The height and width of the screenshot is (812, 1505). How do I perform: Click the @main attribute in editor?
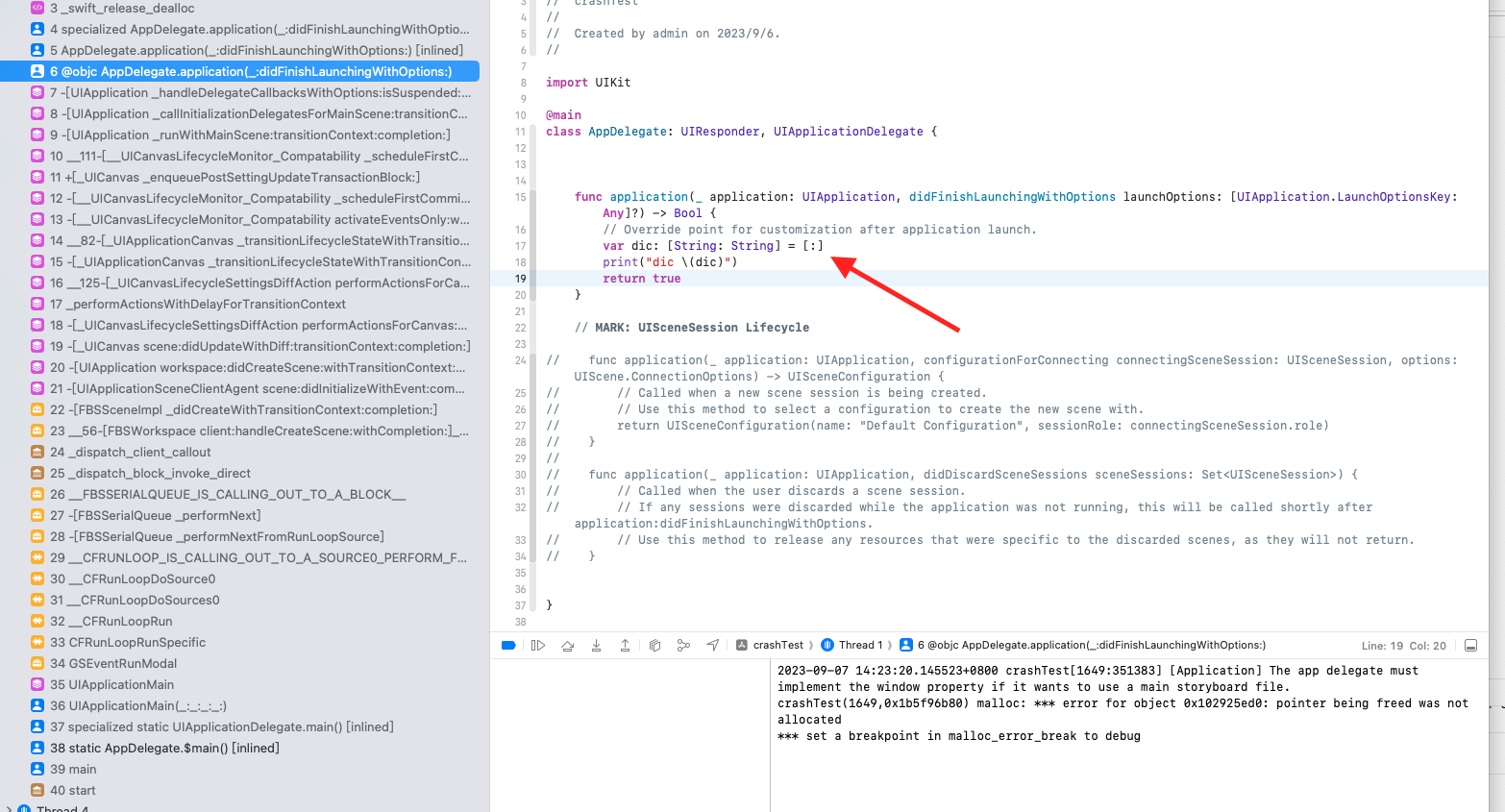563,115
